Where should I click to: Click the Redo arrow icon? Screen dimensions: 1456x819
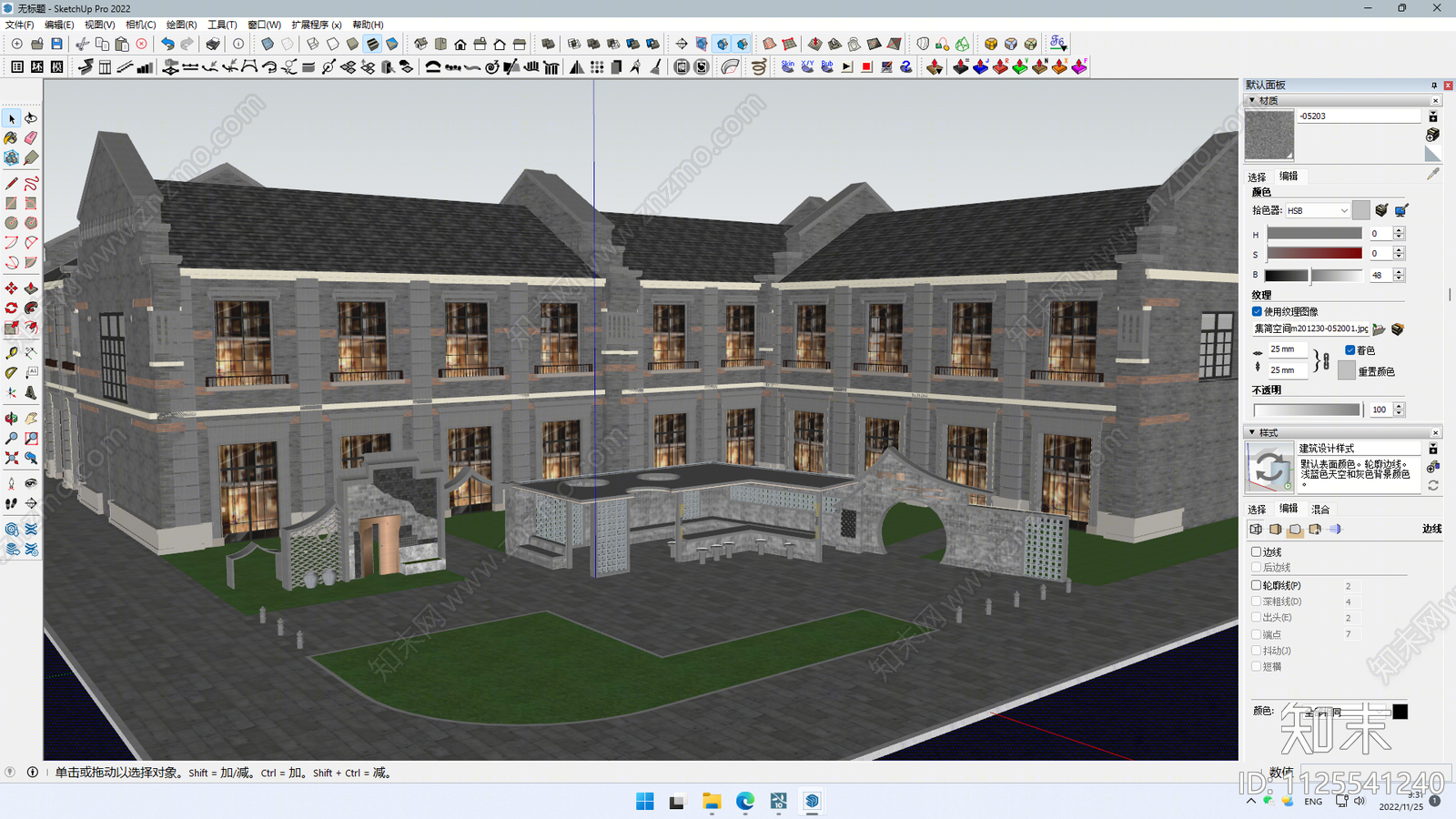tap(187, 44)
